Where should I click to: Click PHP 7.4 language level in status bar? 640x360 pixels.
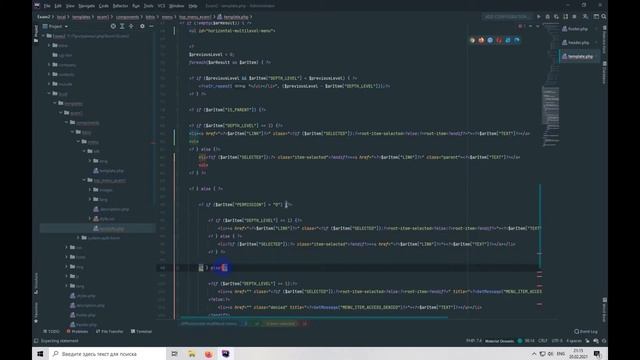click(473, 341)
